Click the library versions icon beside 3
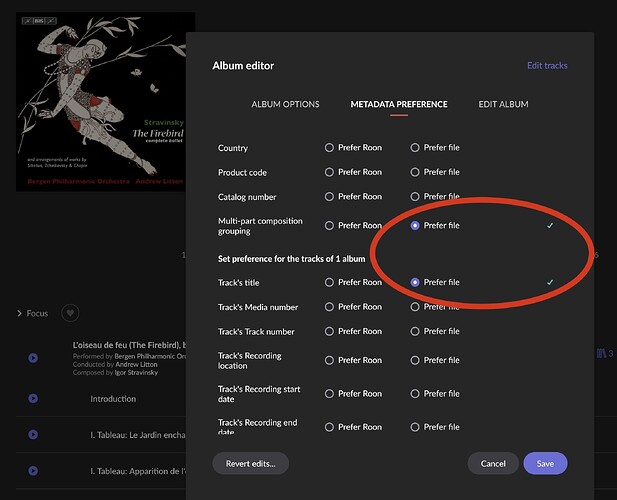 point(601,353)
